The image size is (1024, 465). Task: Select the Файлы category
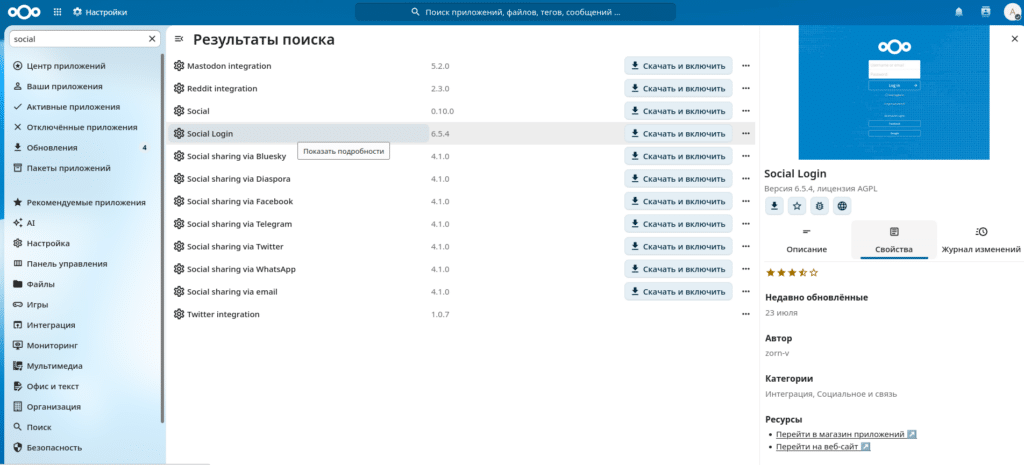coord(83,284)
